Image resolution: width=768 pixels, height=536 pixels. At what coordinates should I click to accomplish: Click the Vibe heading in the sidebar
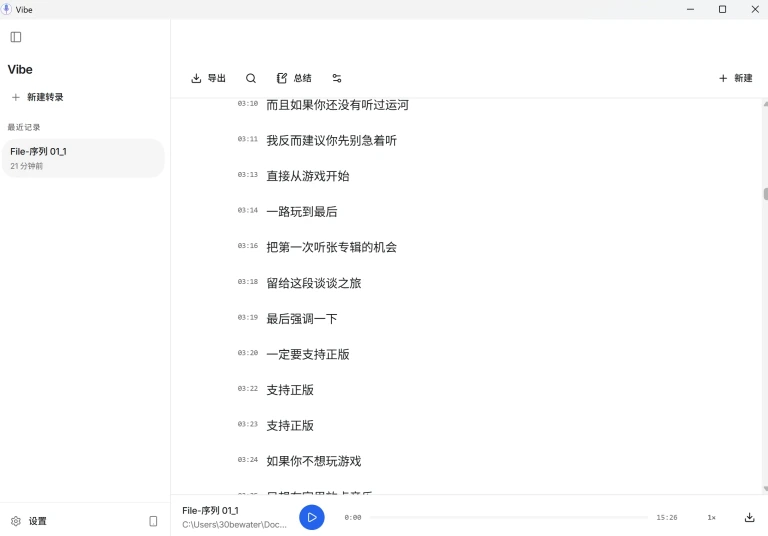pyautogui.click(x=20, y=70)
